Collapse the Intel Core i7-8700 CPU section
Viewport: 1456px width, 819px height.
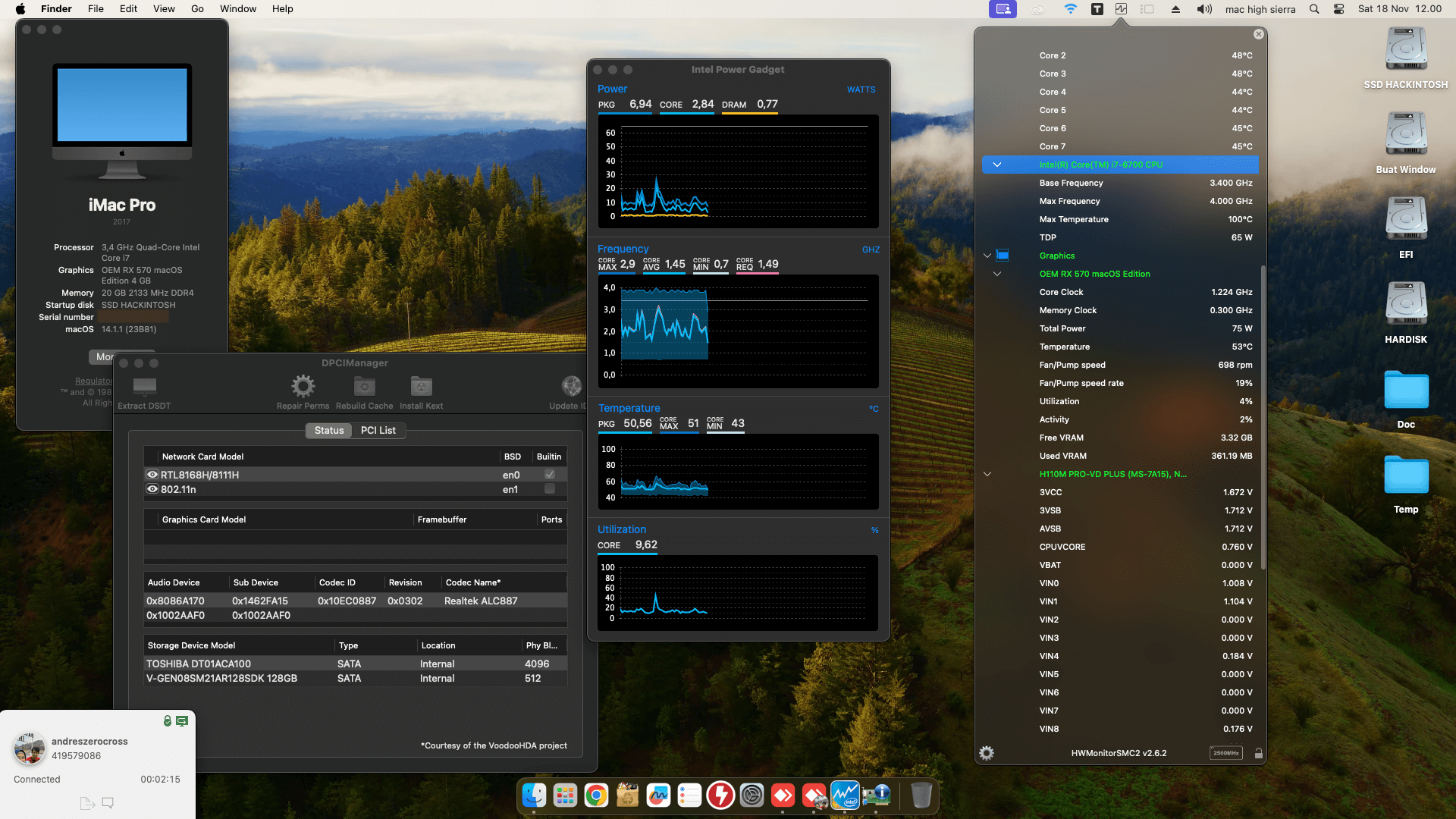click(997, 165)
